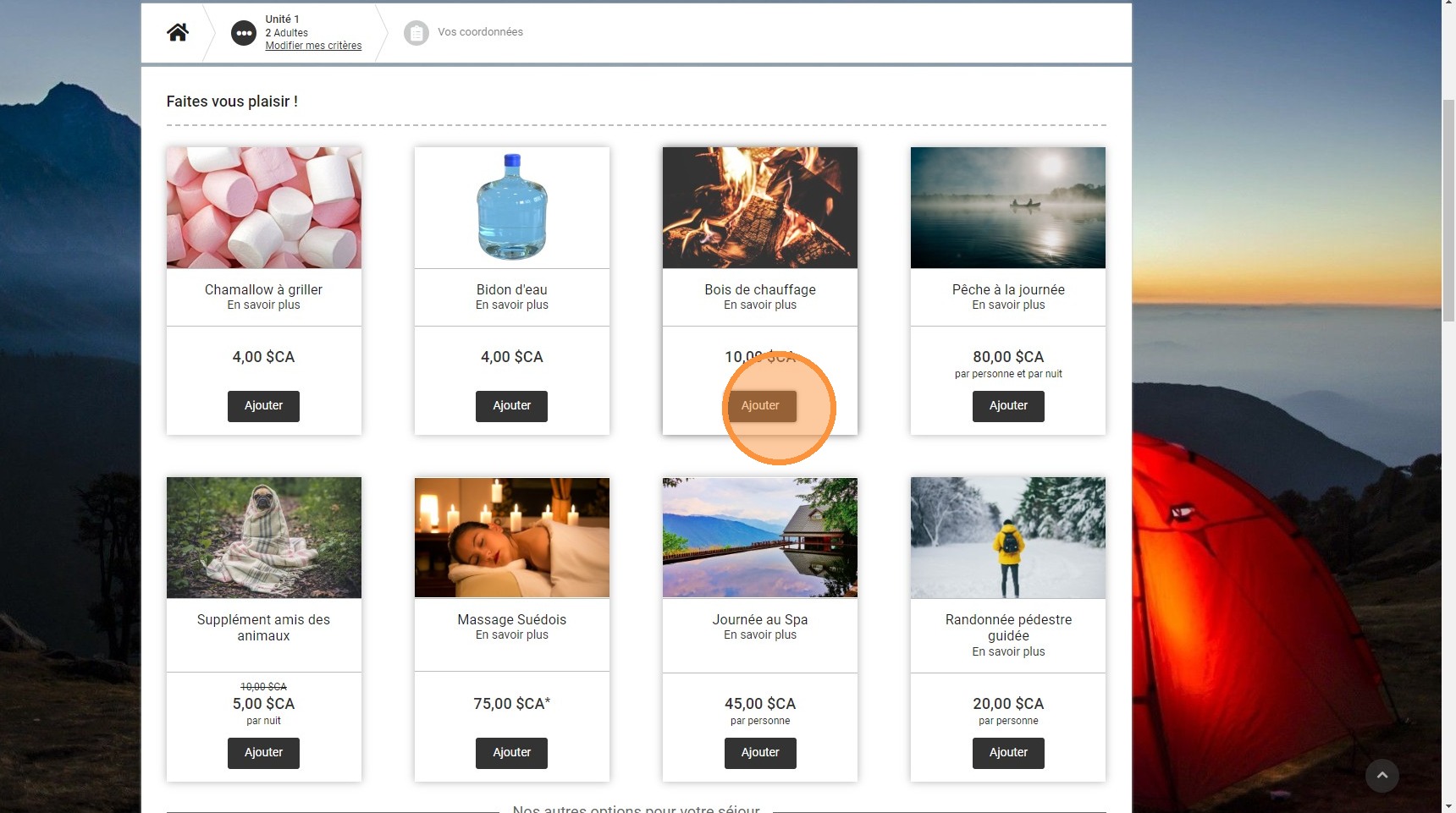
Task: Click the 20,00 $CA hike price
Action: [1008, 704]
